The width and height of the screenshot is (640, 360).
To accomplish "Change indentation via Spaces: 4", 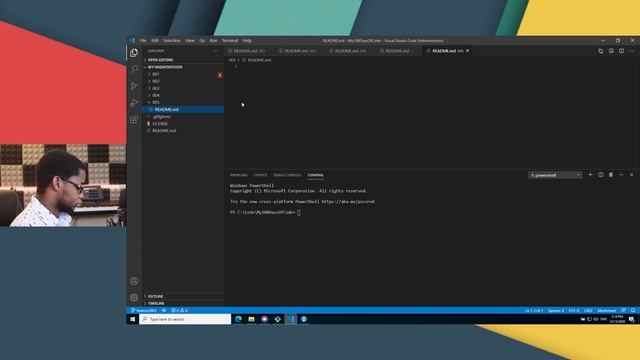I will tap(556, 311).
